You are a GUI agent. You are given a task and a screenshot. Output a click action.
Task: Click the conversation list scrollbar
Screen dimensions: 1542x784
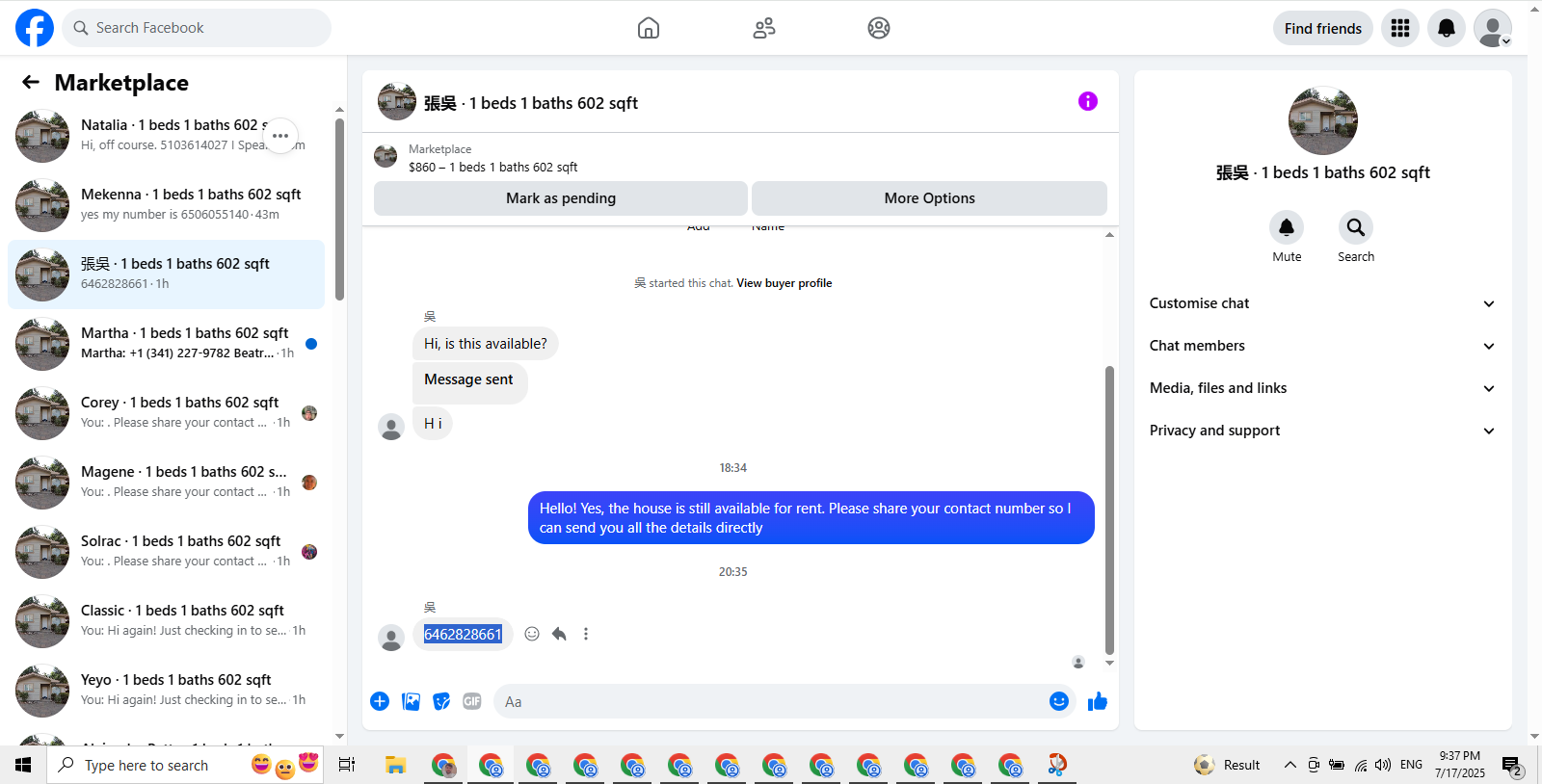[339, 209]
